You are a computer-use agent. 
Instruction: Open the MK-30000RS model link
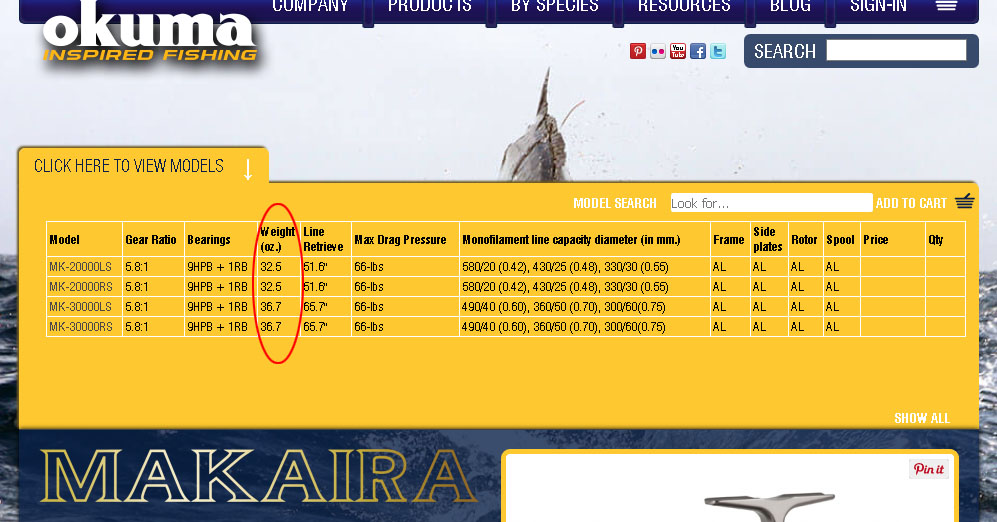click(80, 327)
